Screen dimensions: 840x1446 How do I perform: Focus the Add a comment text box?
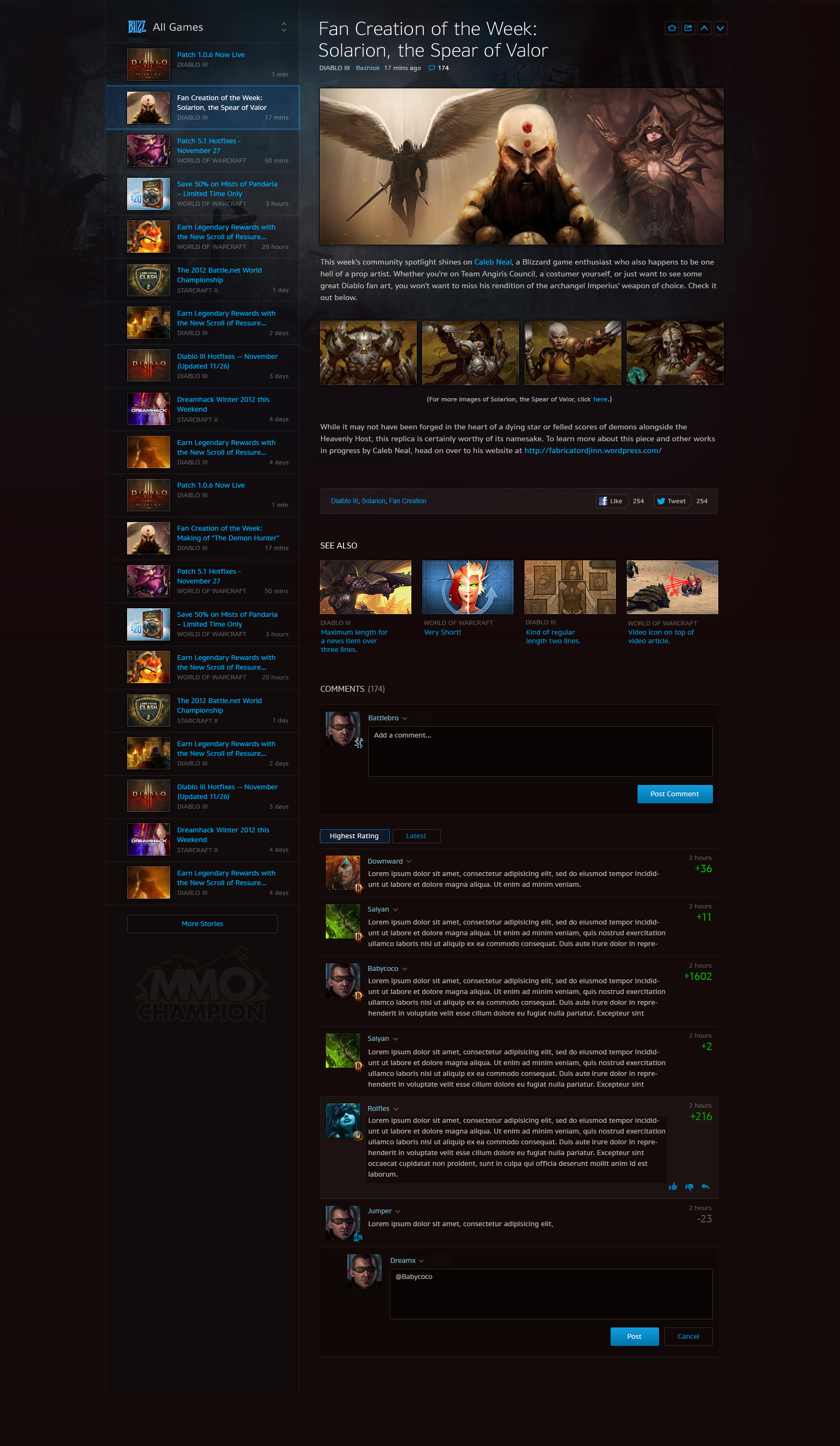(540, 751)
